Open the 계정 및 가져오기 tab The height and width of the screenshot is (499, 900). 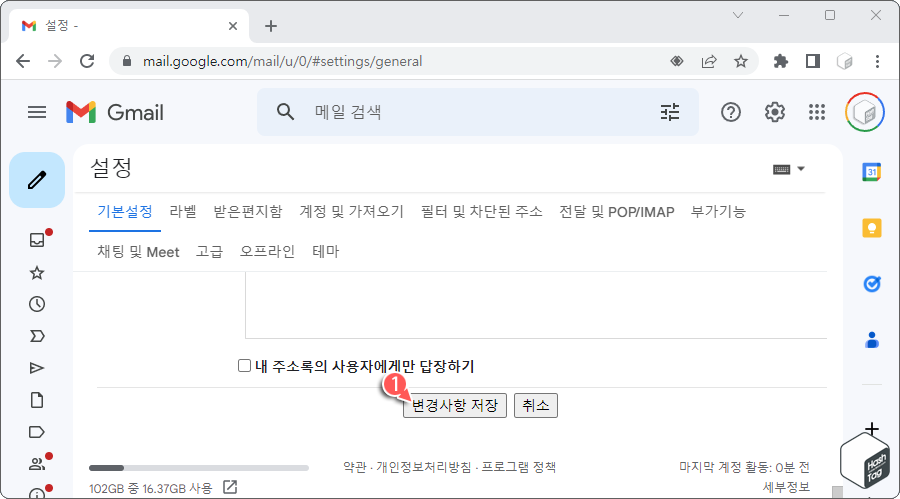pos(352,212)
